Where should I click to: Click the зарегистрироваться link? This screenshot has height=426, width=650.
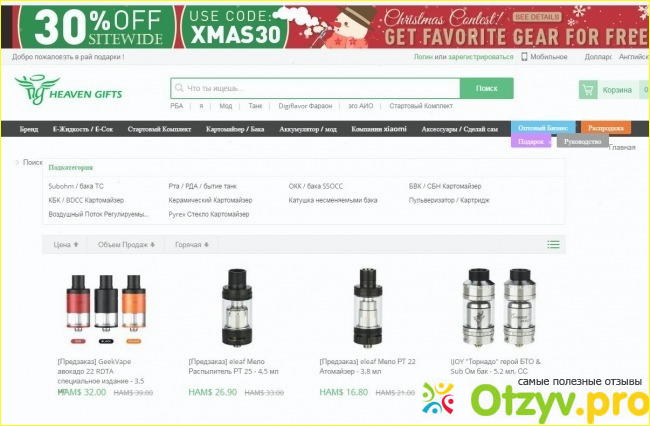(480, 57)
